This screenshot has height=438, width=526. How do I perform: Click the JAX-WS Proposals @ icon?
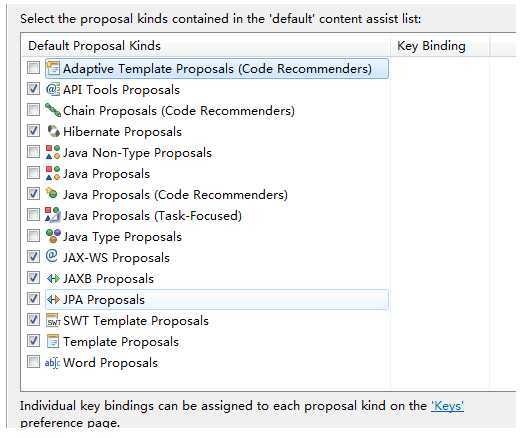(52, 257)
